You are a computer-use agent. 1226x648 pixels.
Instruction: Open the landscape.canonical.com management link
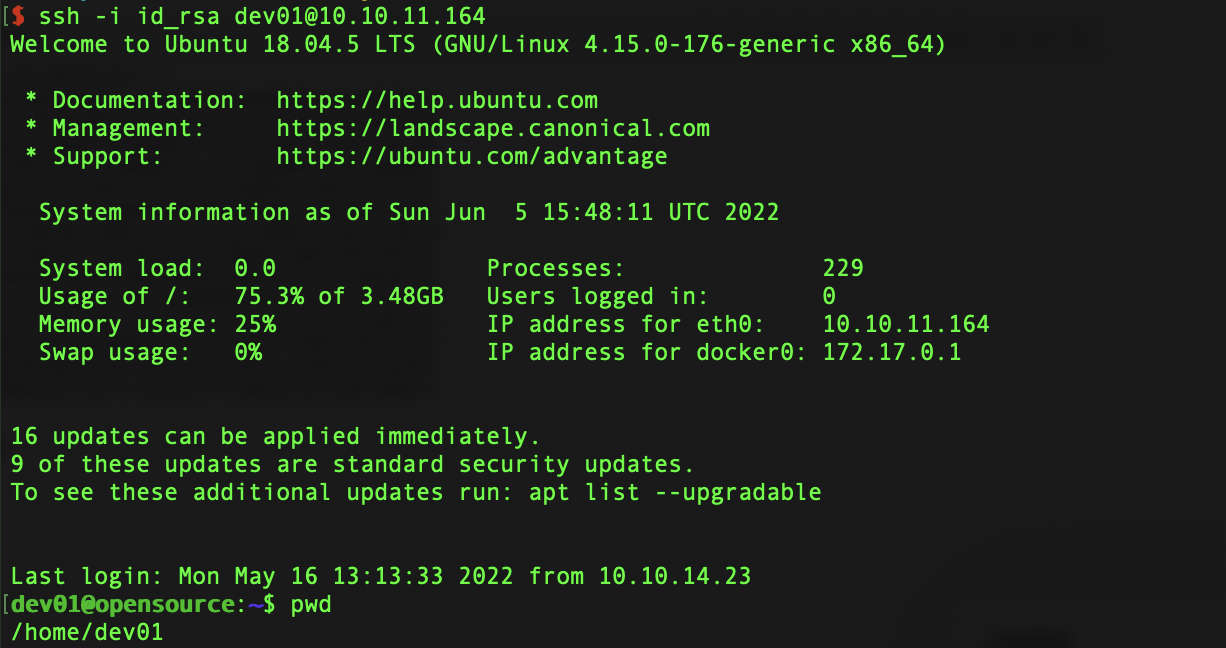click(x=493, y=128)
